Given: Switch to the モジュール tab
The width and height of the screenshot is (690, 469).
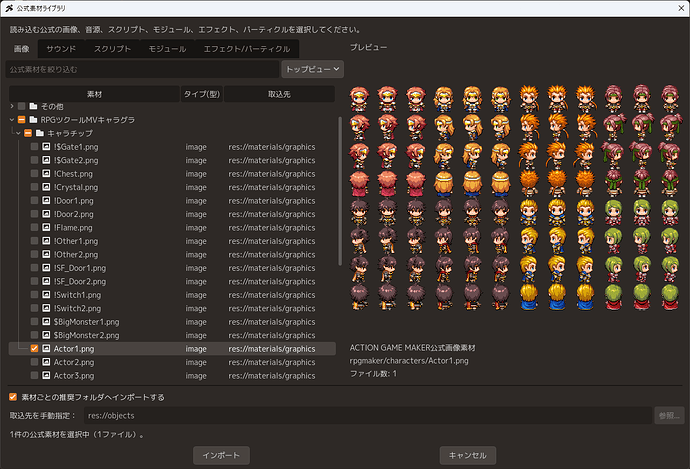Looking at the screenshot, I should click(x=167, y=49).
